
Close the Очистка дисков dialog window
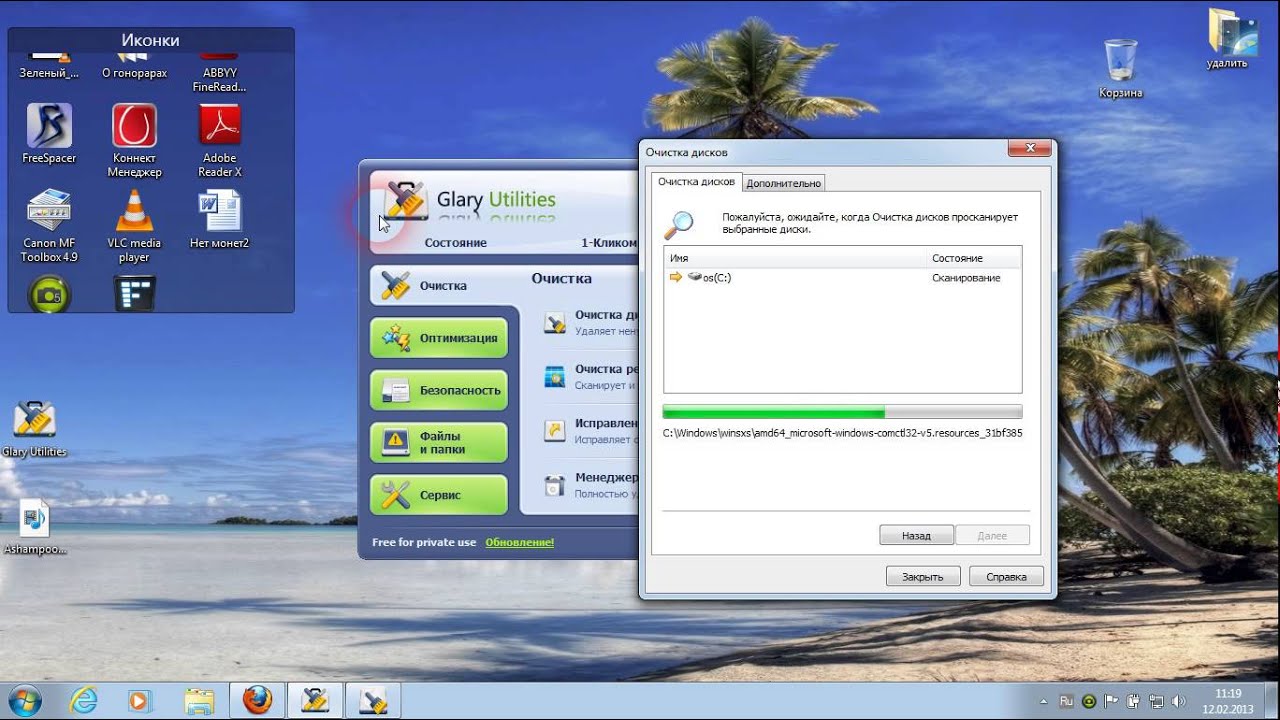pyautogui.click(x=1028, y=150)
